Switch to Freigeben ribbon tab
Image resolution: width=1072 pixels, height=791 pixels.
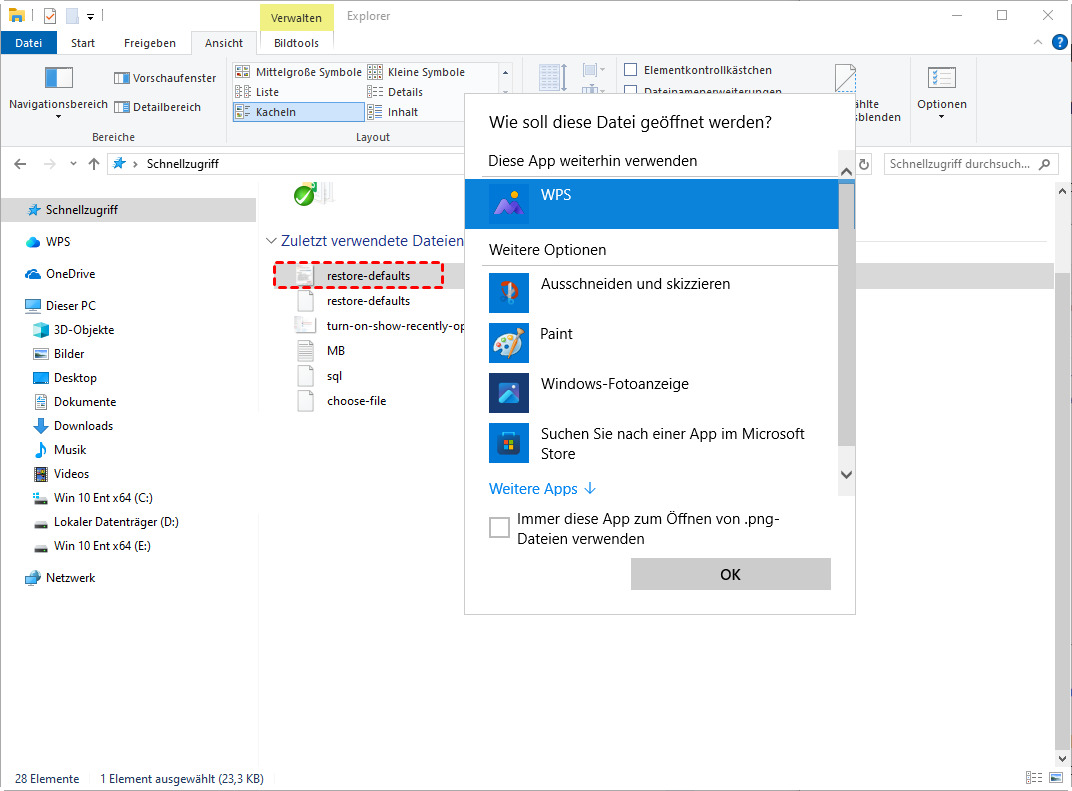150,42
